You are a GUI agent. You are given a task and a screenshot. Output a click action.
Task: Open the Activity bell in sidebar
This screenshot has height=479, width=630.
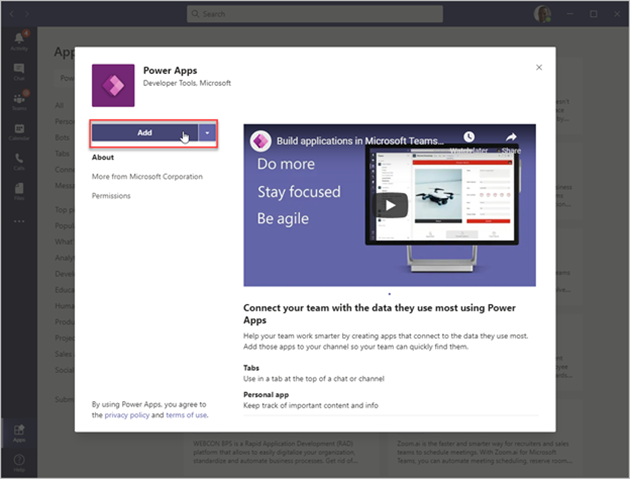[x=19, y=38]
